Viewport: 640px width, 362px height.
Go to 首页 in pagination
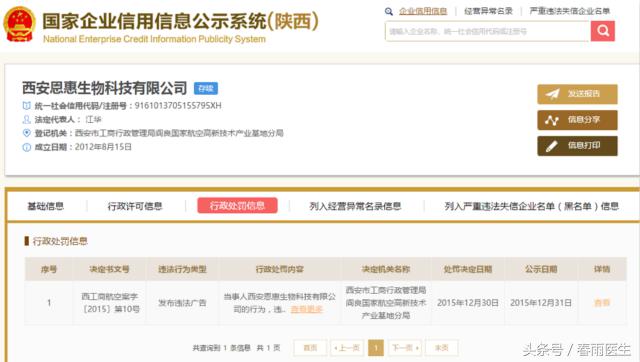tap(310, 348)
